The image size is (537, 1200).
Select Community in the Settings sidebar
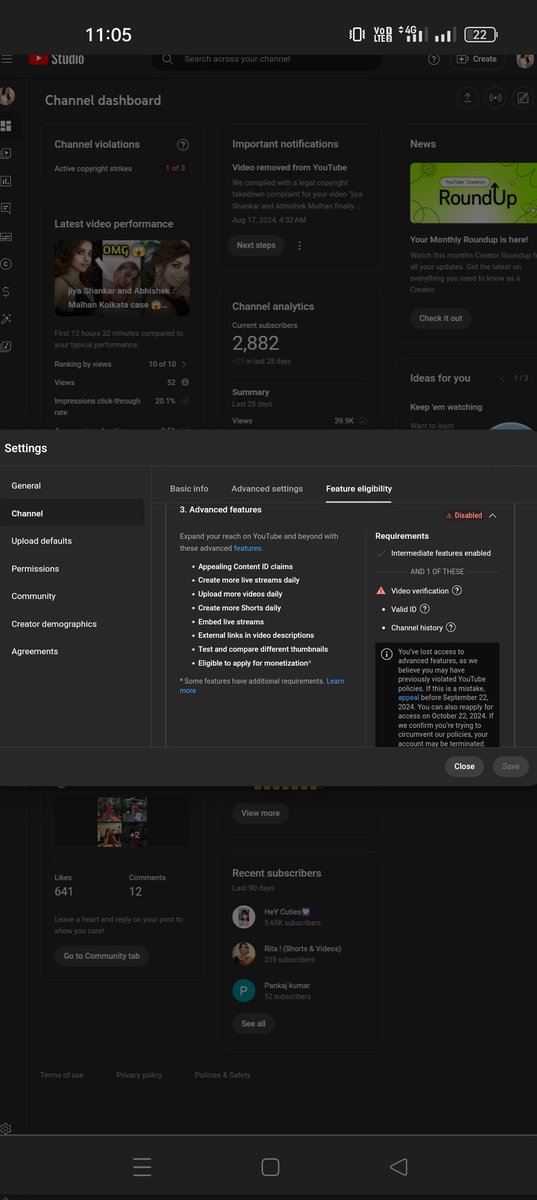coord(72,596)
